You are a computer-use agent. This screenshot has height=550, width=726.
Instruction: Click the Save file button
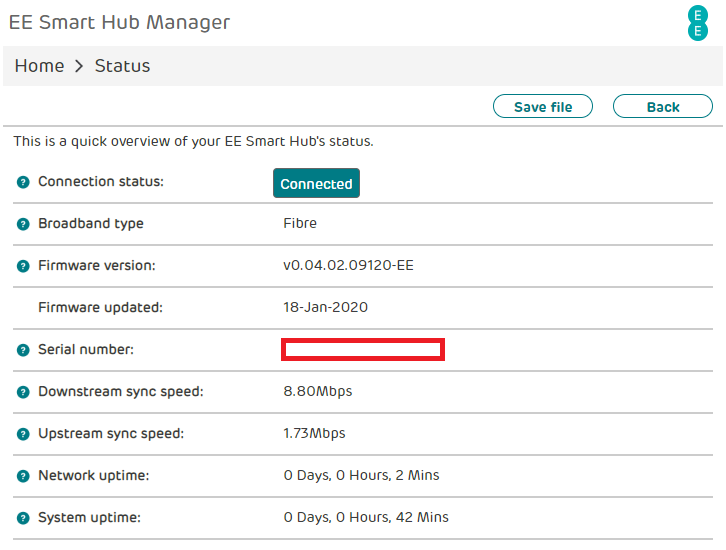(x=543, y=106)
